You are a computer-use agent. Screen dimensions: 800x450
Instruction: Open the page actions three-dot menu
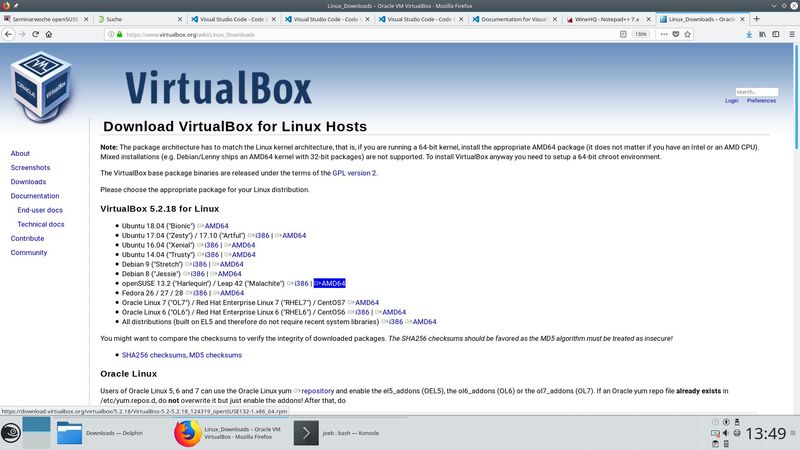tap(663, 34)
